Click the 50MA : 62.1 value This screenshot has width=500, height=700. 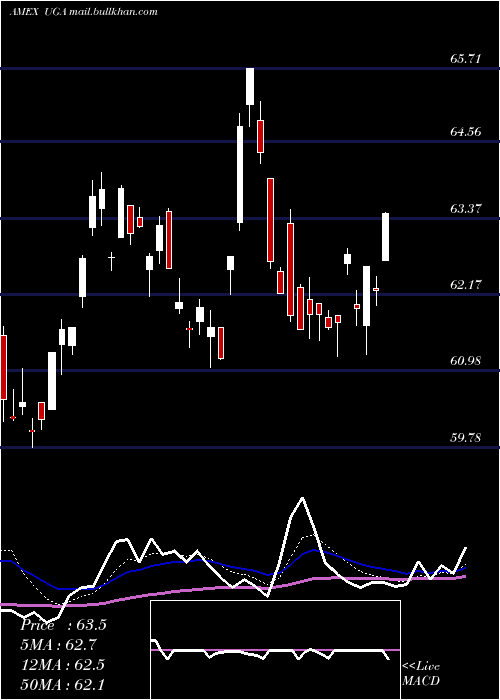[63, 684]
